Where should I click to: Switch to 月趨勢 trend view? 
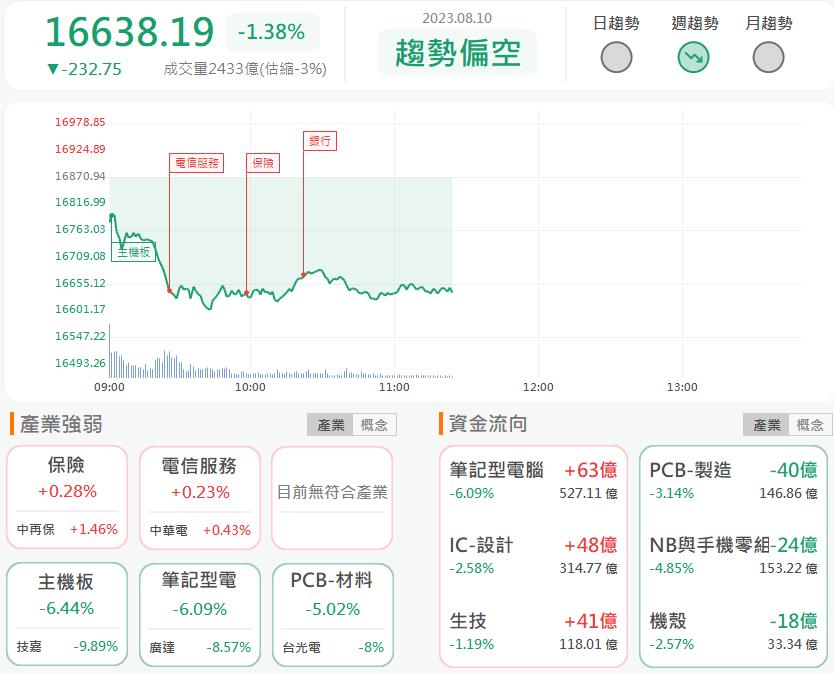click(769, 56)
